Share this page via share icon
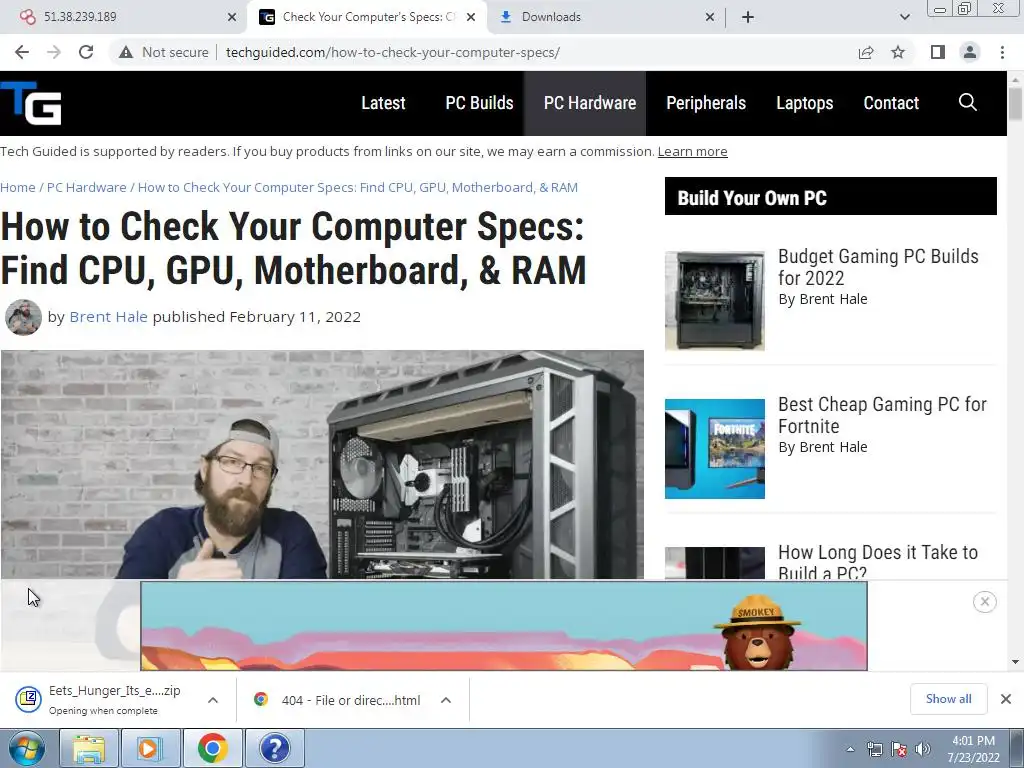This screenshot has width=1024, height=768. coord(866,52)
